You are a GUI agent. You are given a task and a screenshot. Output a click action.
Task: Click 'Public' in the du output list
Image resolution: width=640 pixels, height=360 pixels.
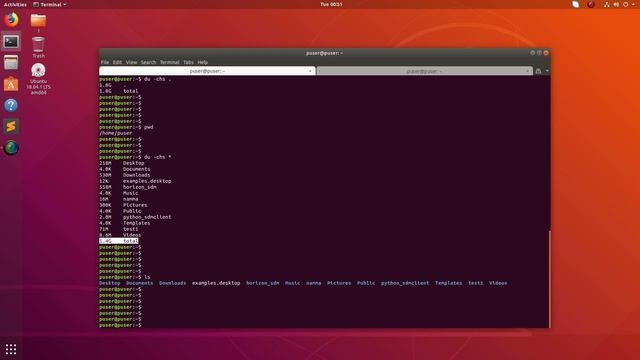tap(132, 211)
